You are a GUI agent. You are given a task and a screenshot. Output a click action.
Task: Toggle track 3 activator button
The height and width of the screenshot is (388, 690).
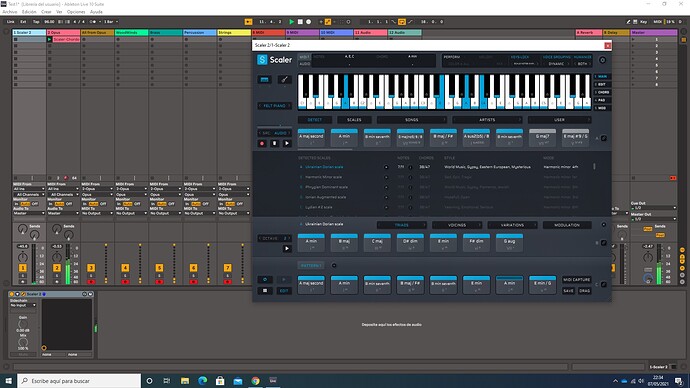(x=91, y=268)
